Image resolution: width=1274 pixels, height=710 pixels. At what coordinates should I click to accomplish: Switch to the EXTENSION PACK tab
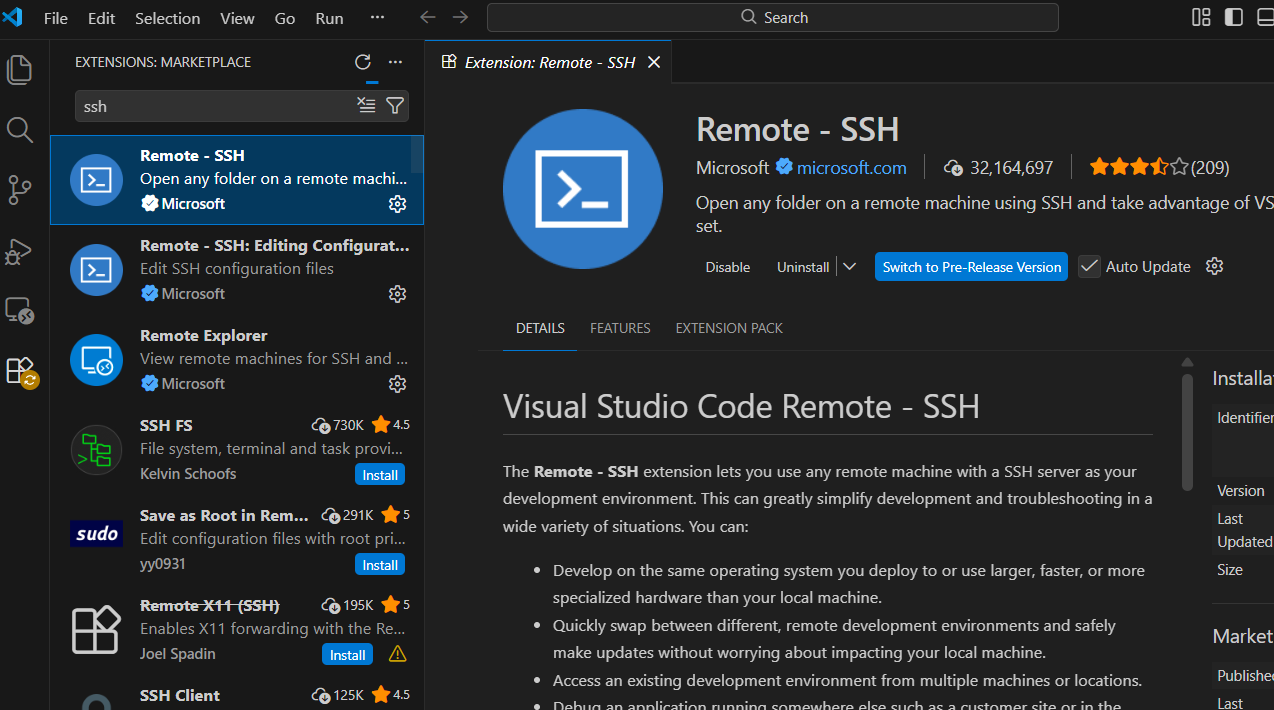click(729, 328)
